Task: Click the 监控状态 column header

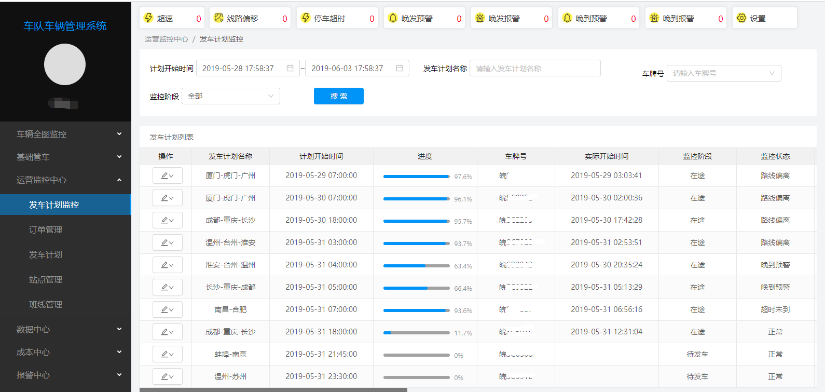Action: 775,156
